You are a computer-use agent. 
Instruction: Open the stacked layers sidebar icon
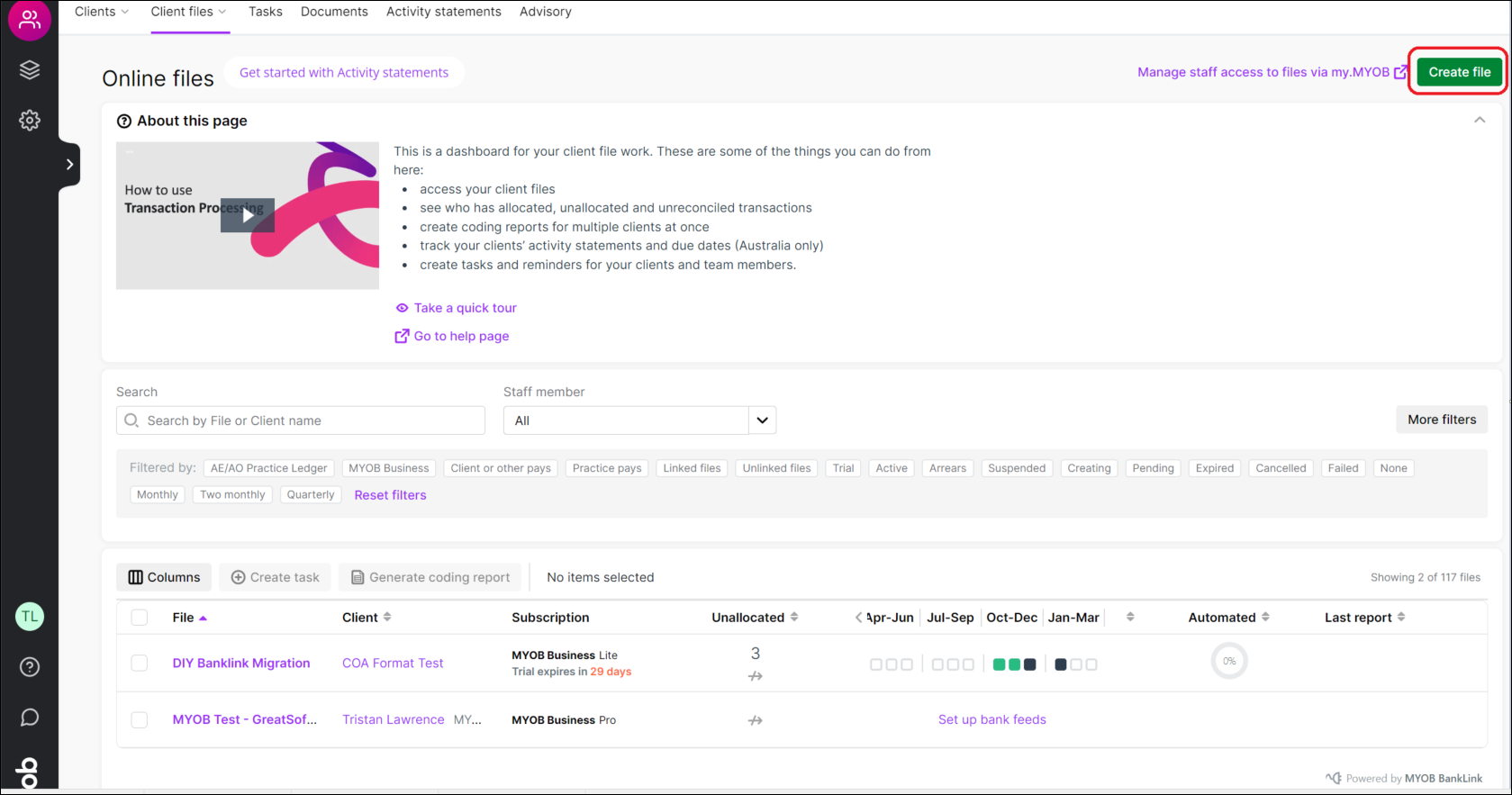point(30,70)
